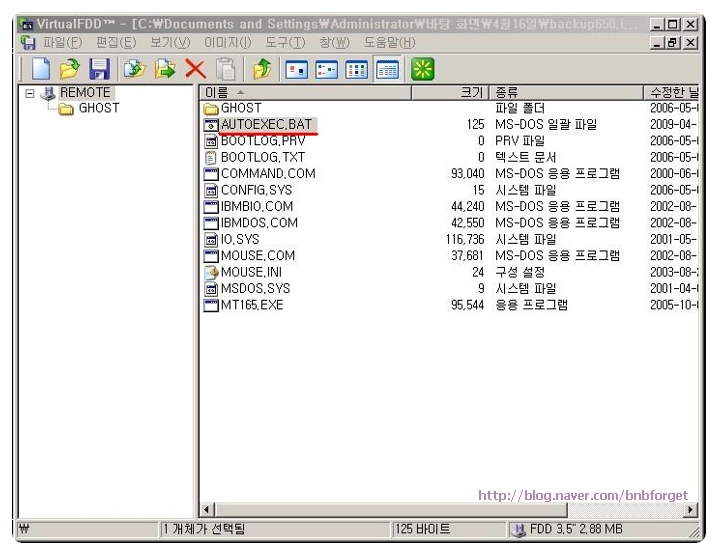Image resolution: width=718 pixels, height=555 pixels.
Task: Switch to large icons view
Action: click(296, 70)
